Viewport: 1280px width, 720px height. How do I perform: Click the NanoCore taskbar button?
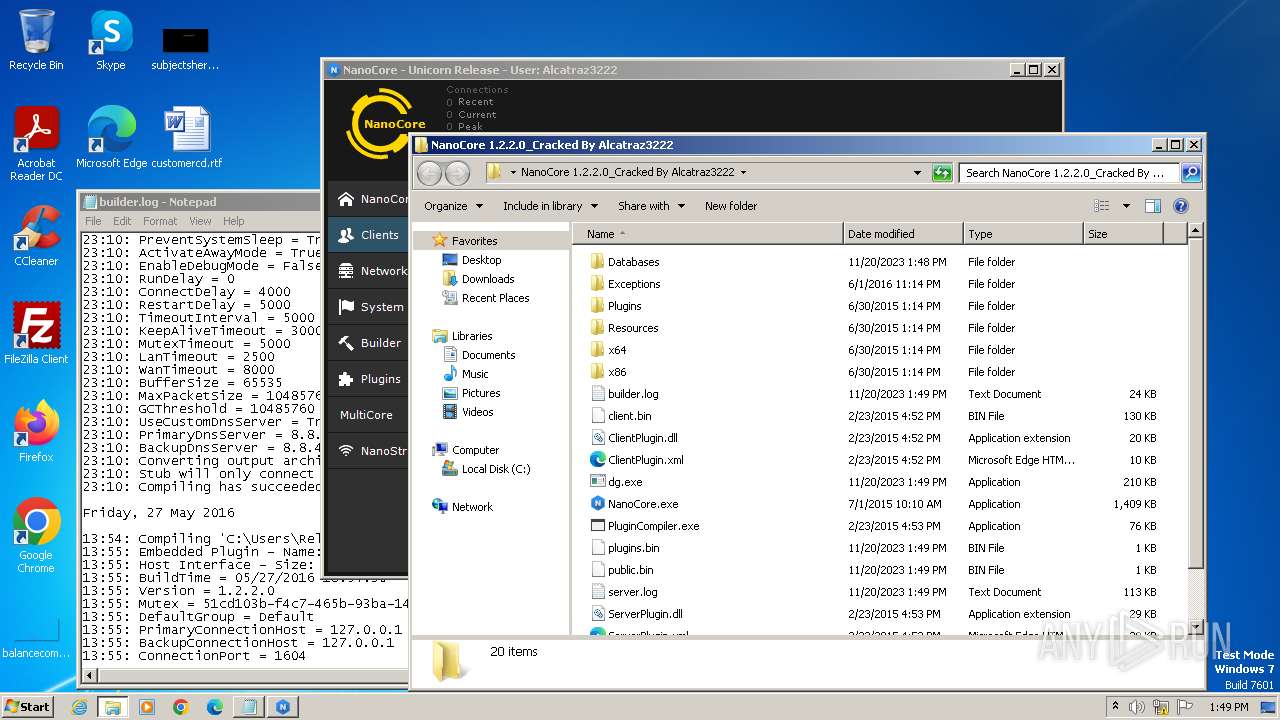tap(283, 707)
